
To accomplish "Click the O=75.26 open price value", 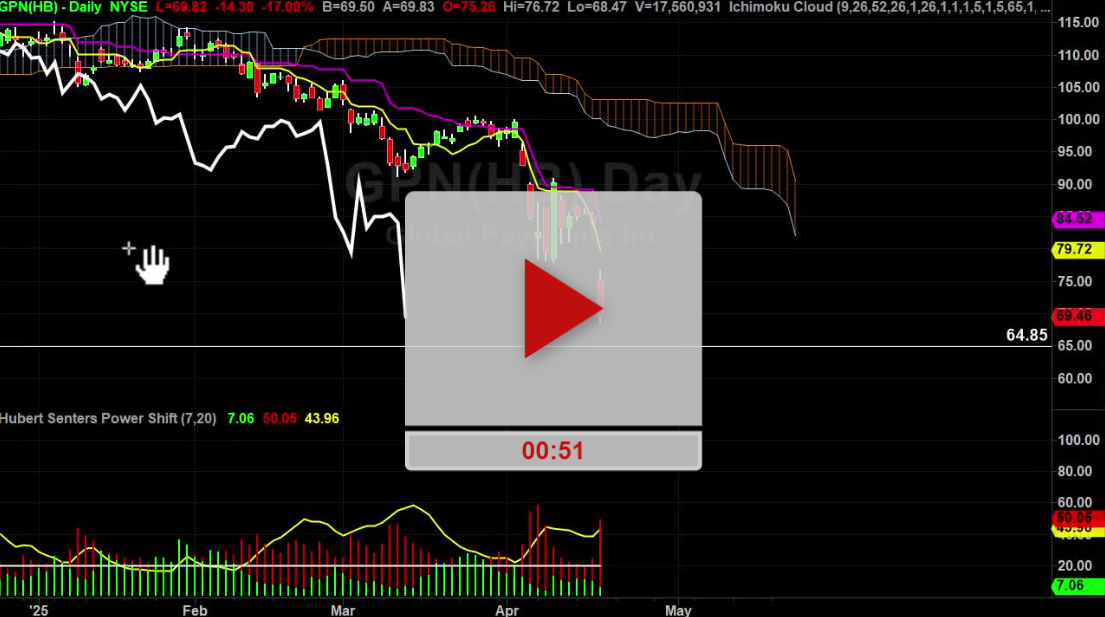I will coord(469,7).
